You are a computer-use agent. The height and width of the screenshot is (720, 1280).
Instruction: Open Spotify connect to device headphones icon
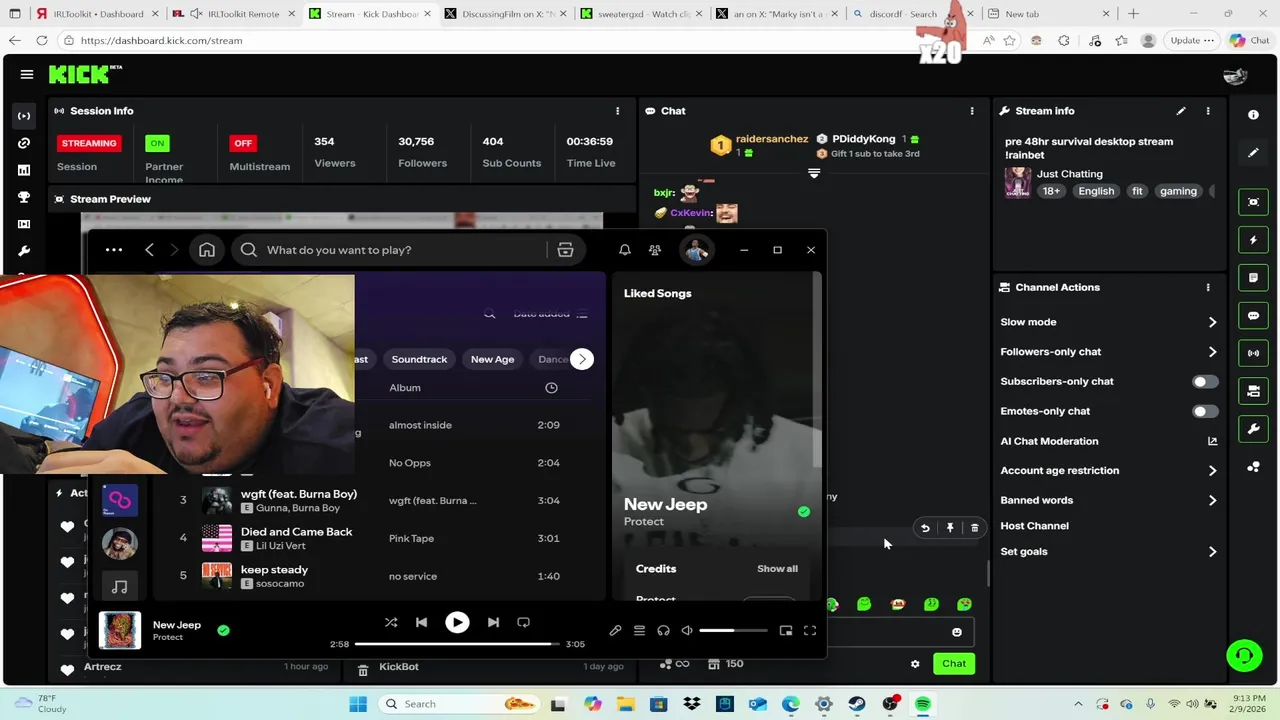click(x=663, y=630)
